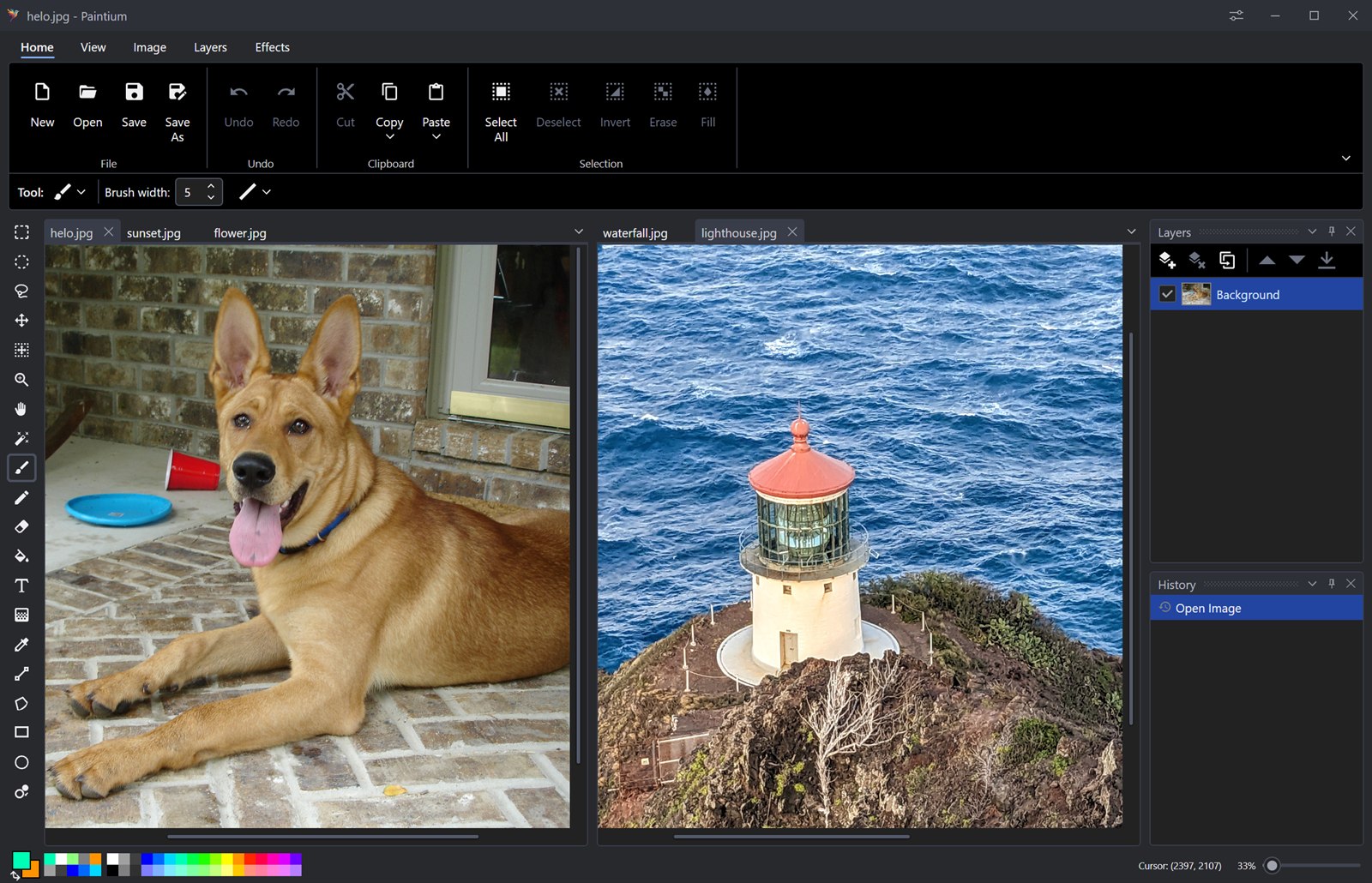Image resolution: width=1372 pixels, height=883 pixels.
Task: Select the Move Selected tool
Action: click(x=21, y=320)
